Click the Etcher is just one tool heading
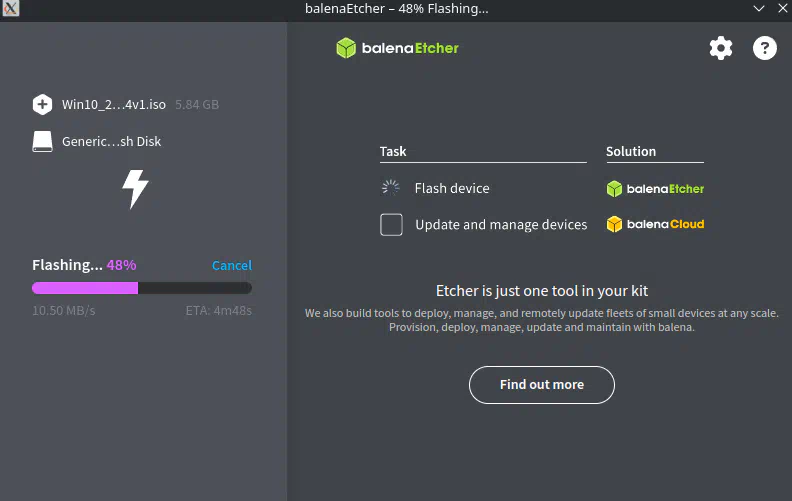Screen dimensions: 792x501 [541, 291]
